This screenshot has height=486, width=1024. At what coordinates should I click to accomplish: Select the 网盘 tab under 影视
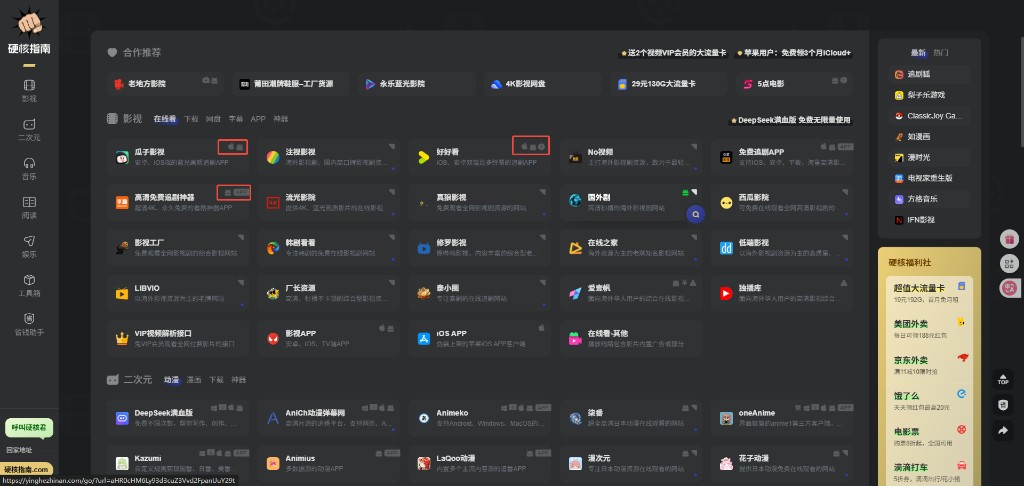[x=214, y=120]
